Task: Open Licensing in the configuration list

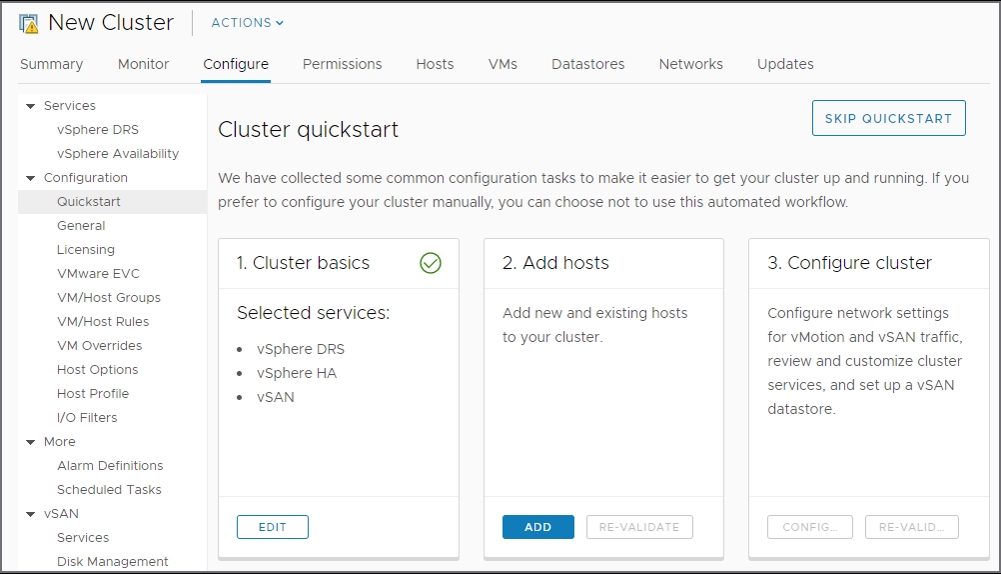Action: click(x=86, y=250)
